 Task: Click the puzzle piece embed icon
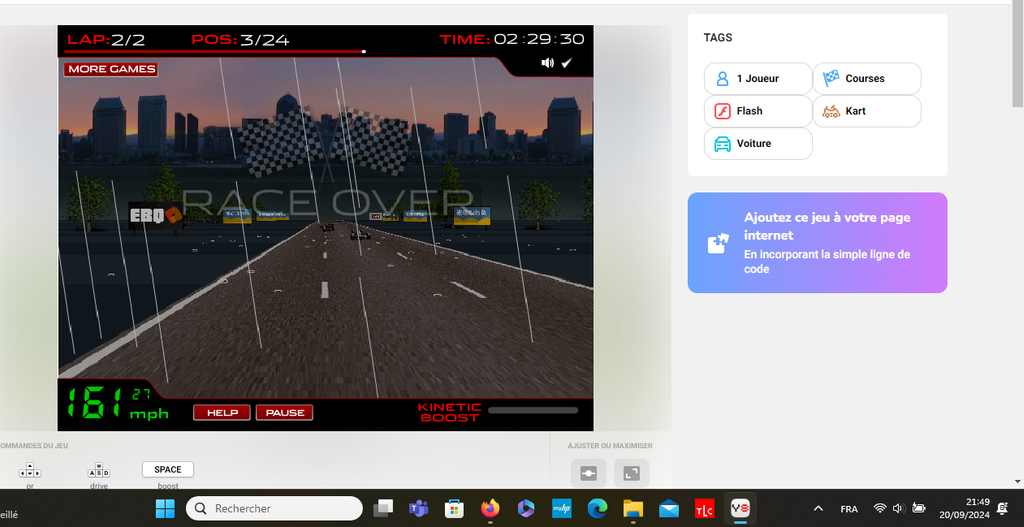718,243
